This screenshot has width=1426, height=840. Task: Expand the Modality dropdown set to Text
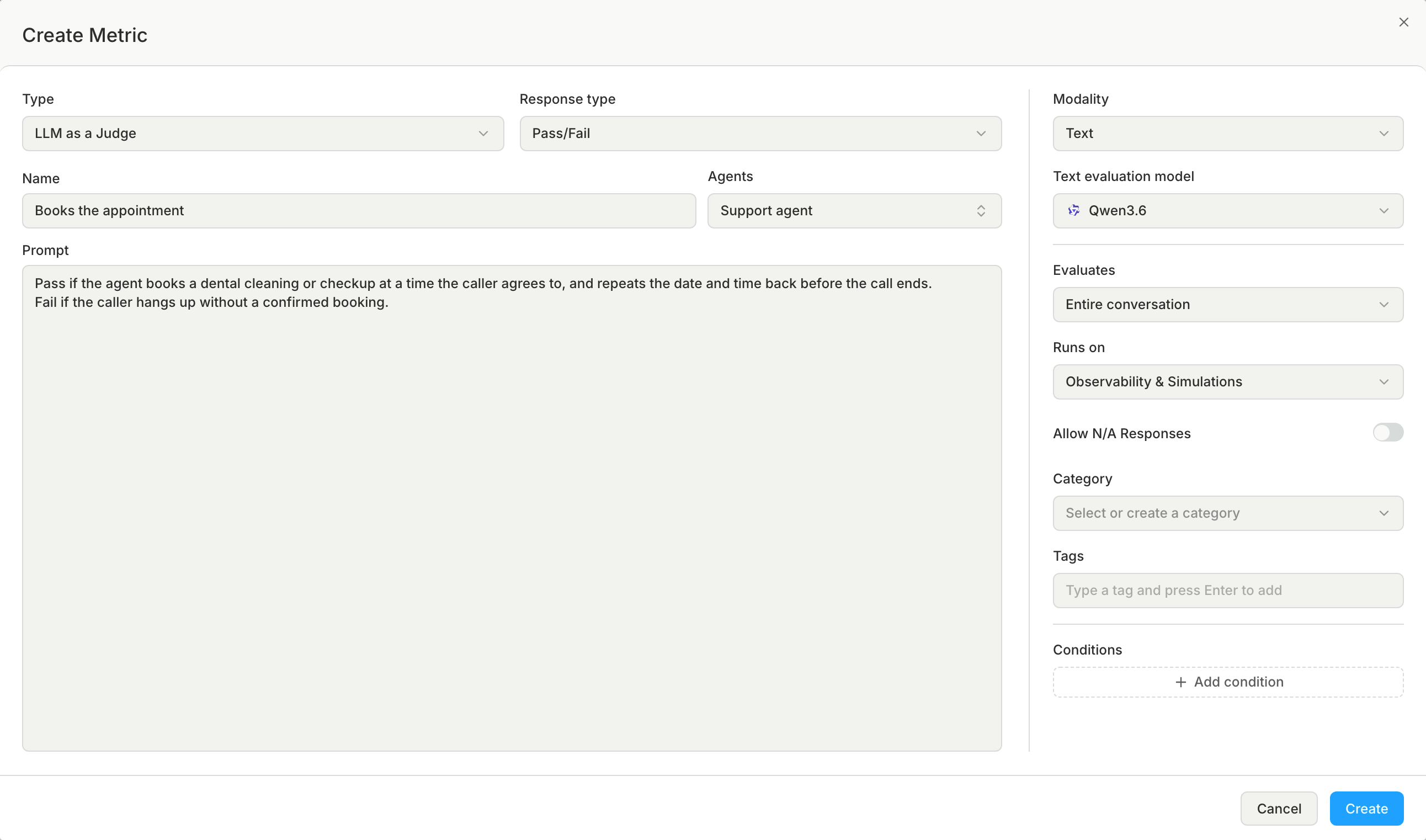click(1227, 134)
